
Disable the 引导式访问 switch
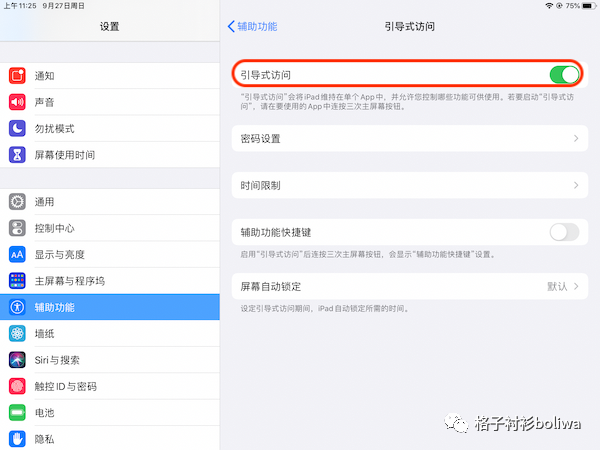point(564,75)
